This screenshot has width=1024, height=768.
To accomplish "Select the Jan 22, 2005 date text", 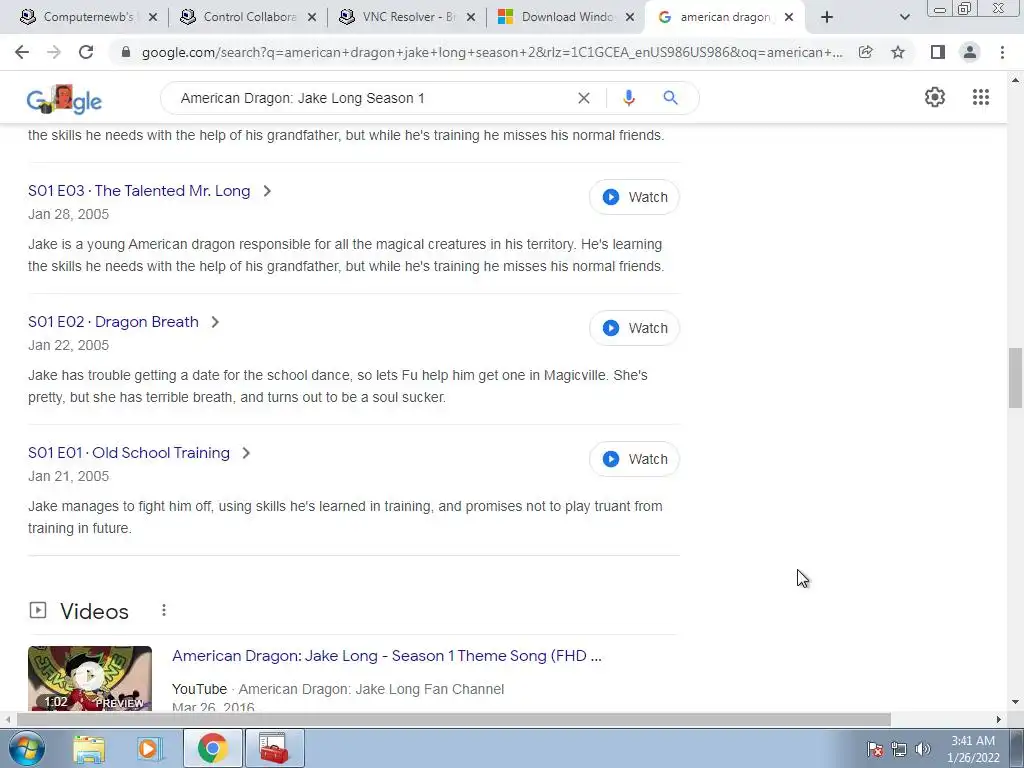I will click(69, 345).
